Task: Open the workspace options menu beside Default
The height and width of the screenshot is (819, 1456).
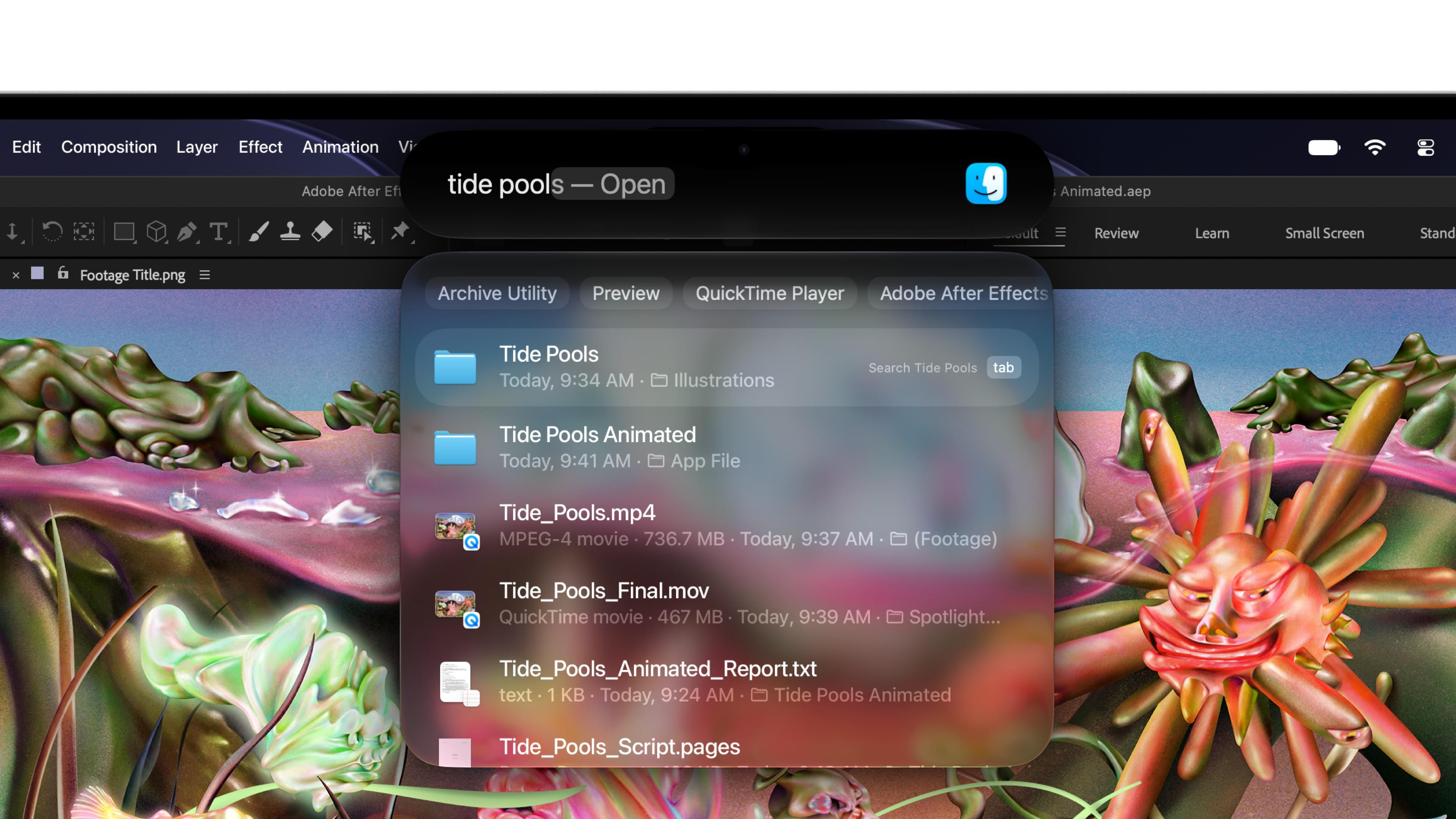Action: [x=1061, y=232]
